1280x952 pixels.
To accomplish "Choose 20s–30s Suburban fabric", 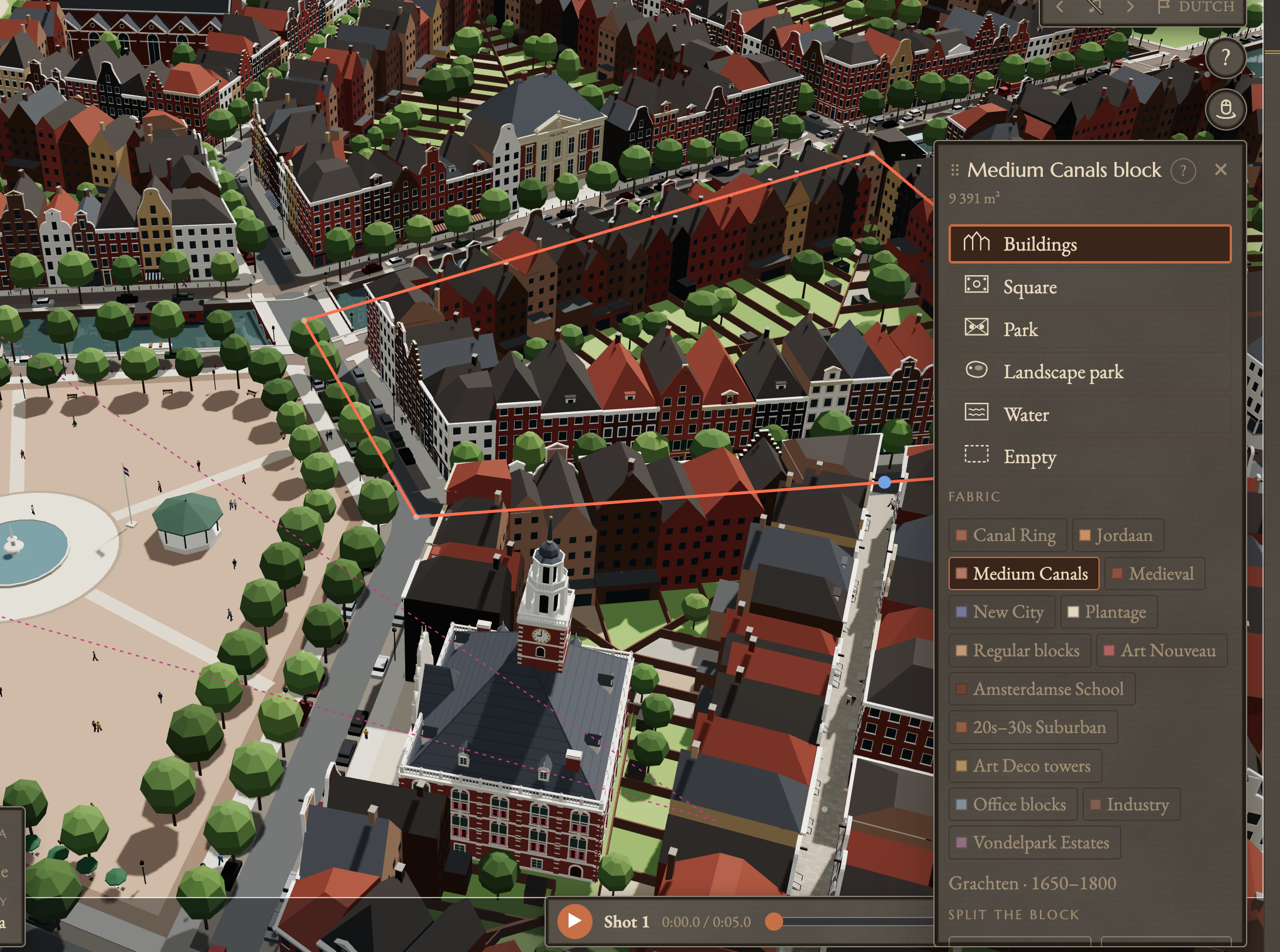I will [1033, 727].
